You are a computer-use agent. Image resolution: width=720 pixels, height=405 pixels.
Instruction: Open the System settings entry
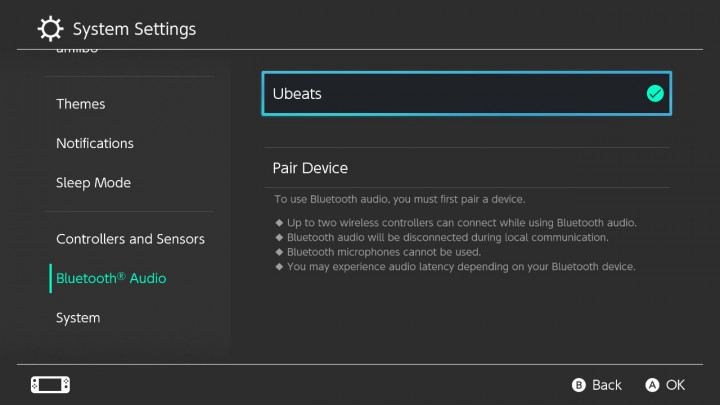click(78, 318)
